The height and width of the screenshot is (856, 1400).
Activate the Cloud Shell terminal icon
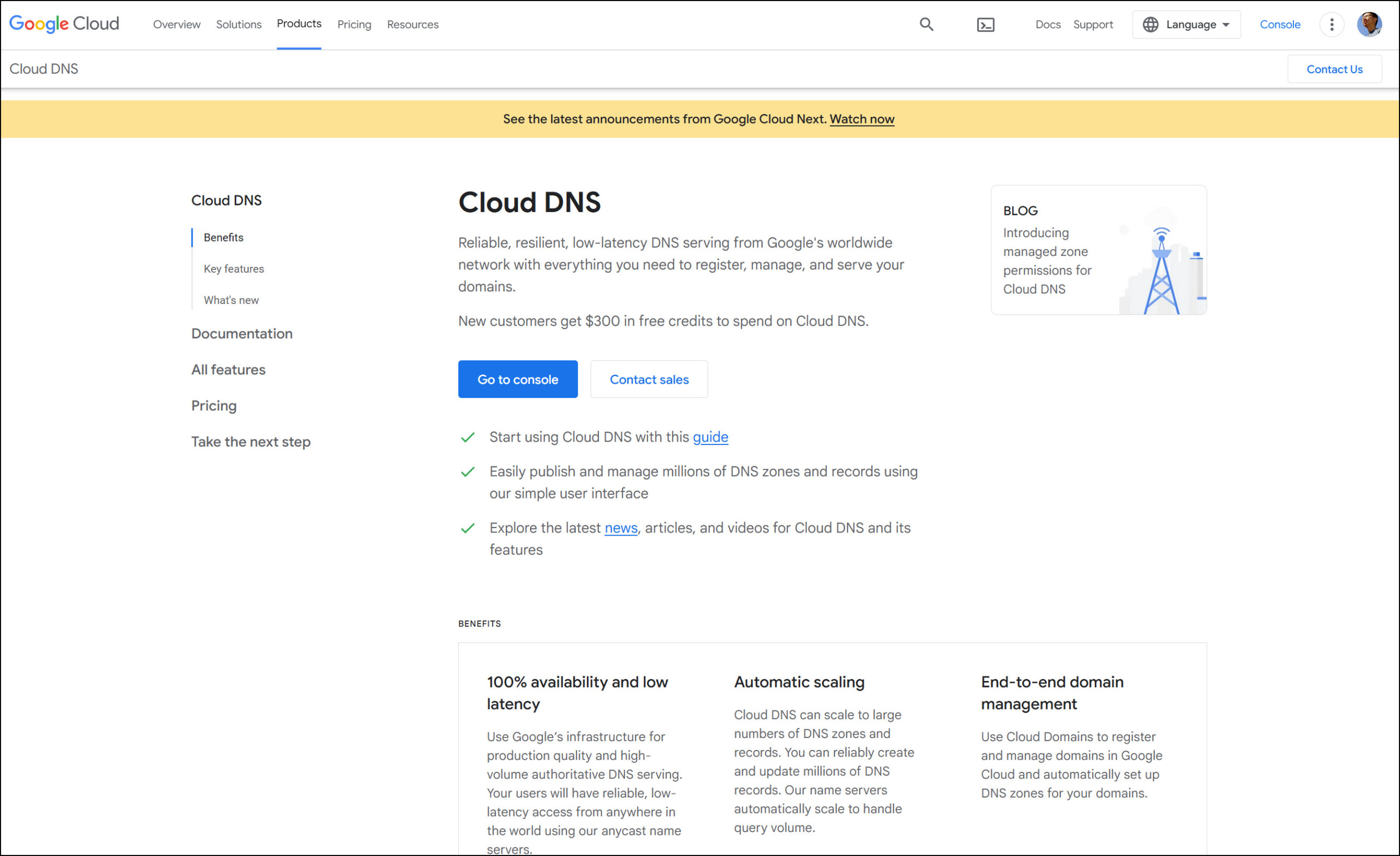[x=986, y=25]
